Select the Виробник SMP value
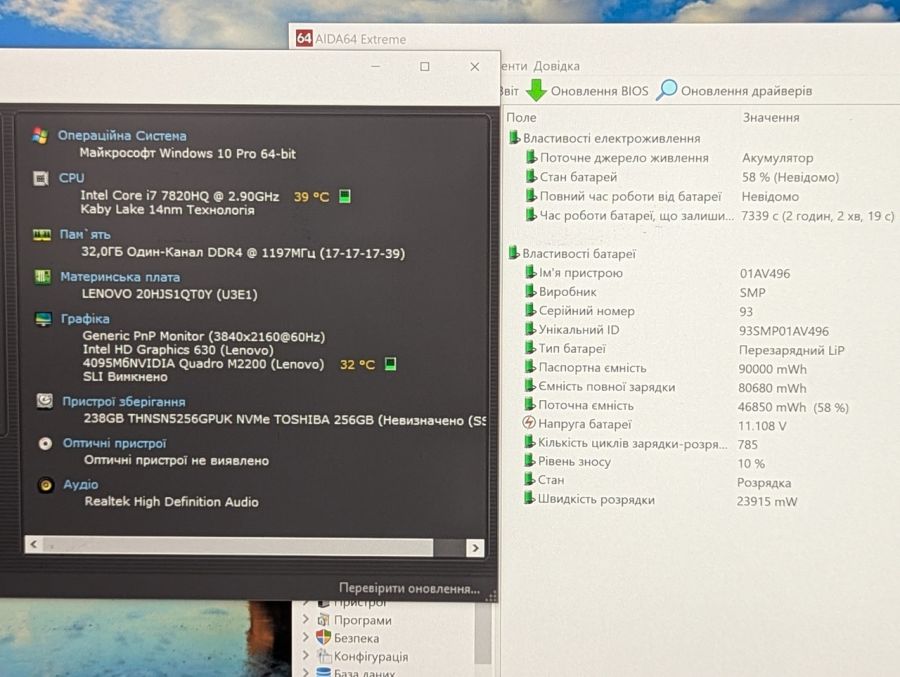The image size is (900, 677). tap(752, 292)
